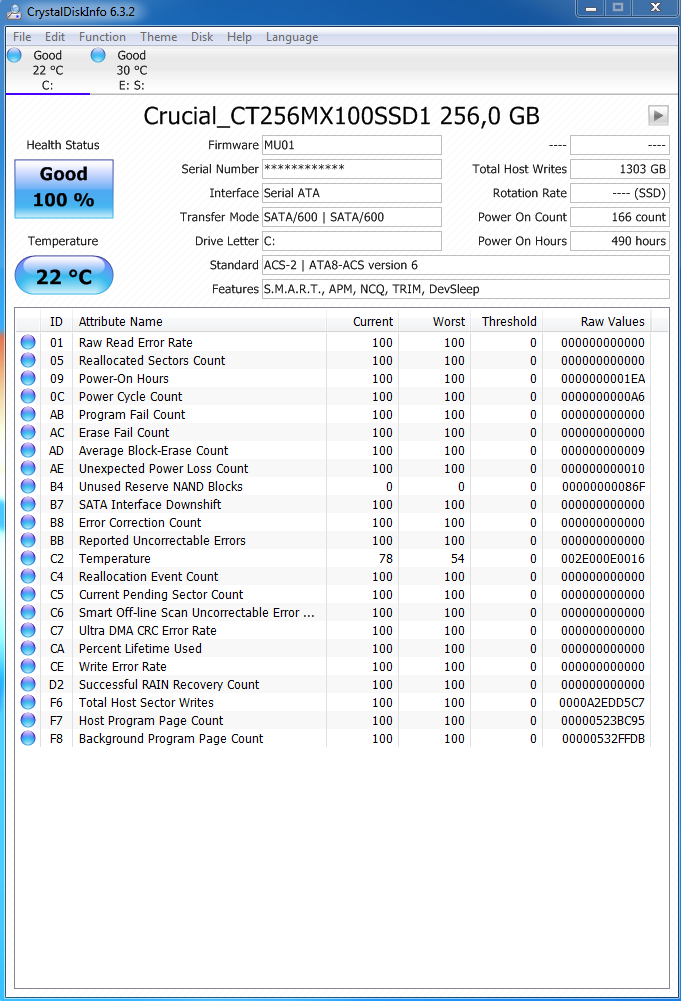Click the Crucial_CT256MX100SSD1 256,0 GB title
This screenshot has height=1001, width=681.
coord(341,116)
